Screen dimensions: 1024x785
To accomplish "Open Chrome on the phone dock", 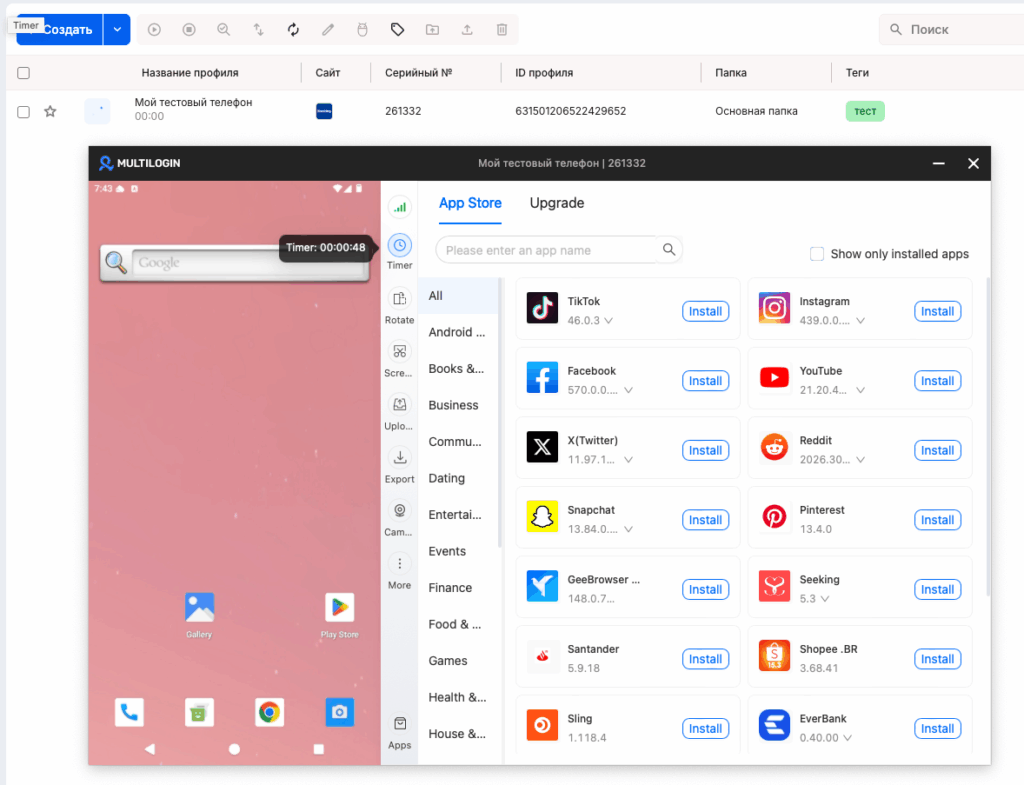I will pos(269,712).
